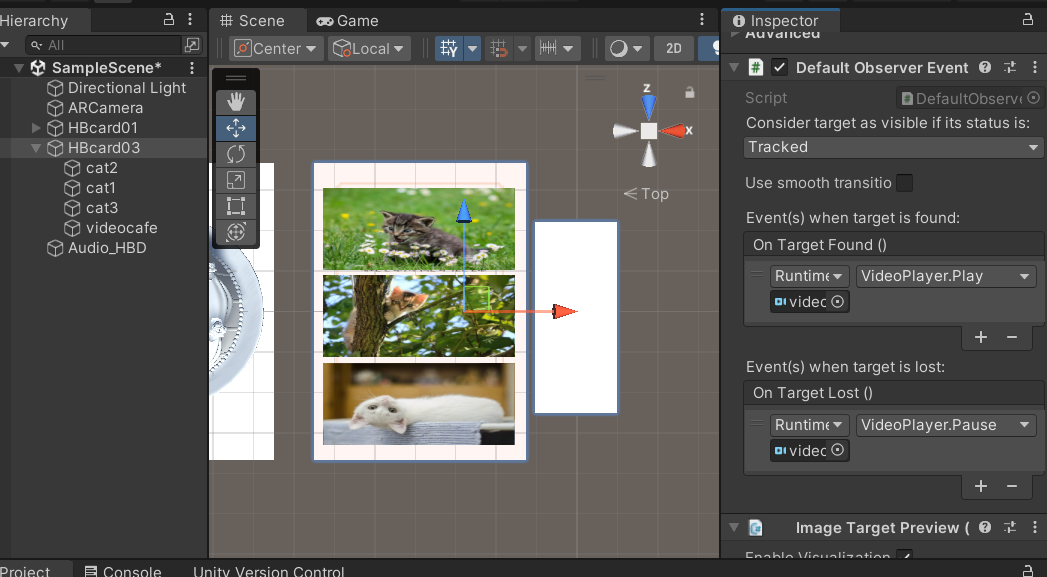Select the Hand view tool
This screenshot has width=1047, height=577.
[236, 102]
